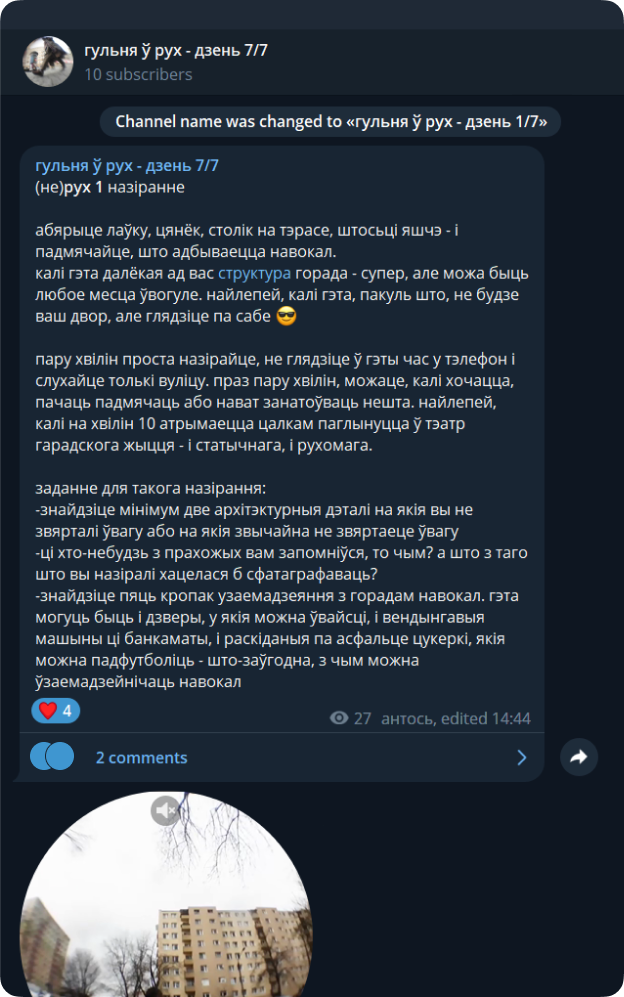Click the channel title гульня ў рух - дзень 7/7 in header

click(x=176, y=50)
